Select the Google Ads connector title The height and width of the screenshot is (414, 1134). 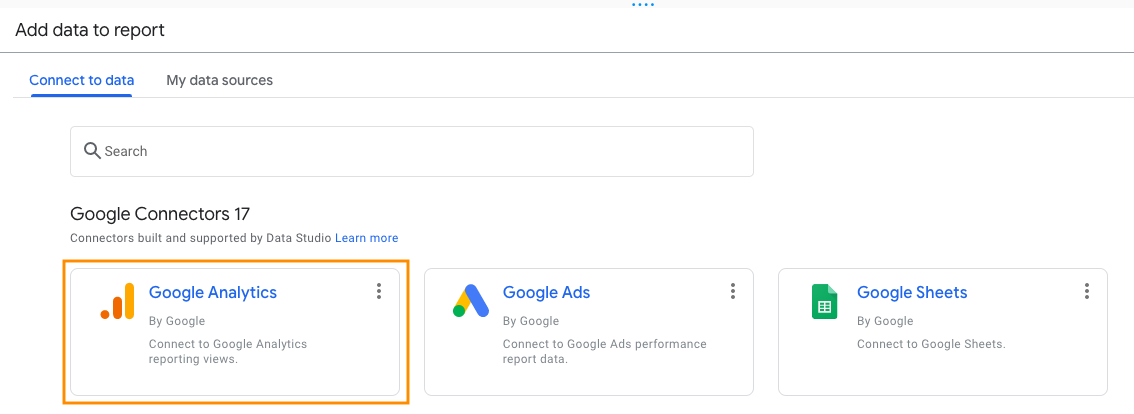click(x=547, y=292)
